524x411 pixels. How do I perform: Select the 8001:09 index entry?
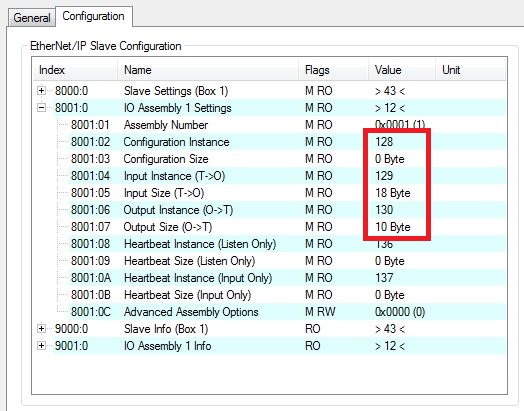[90, 261]
